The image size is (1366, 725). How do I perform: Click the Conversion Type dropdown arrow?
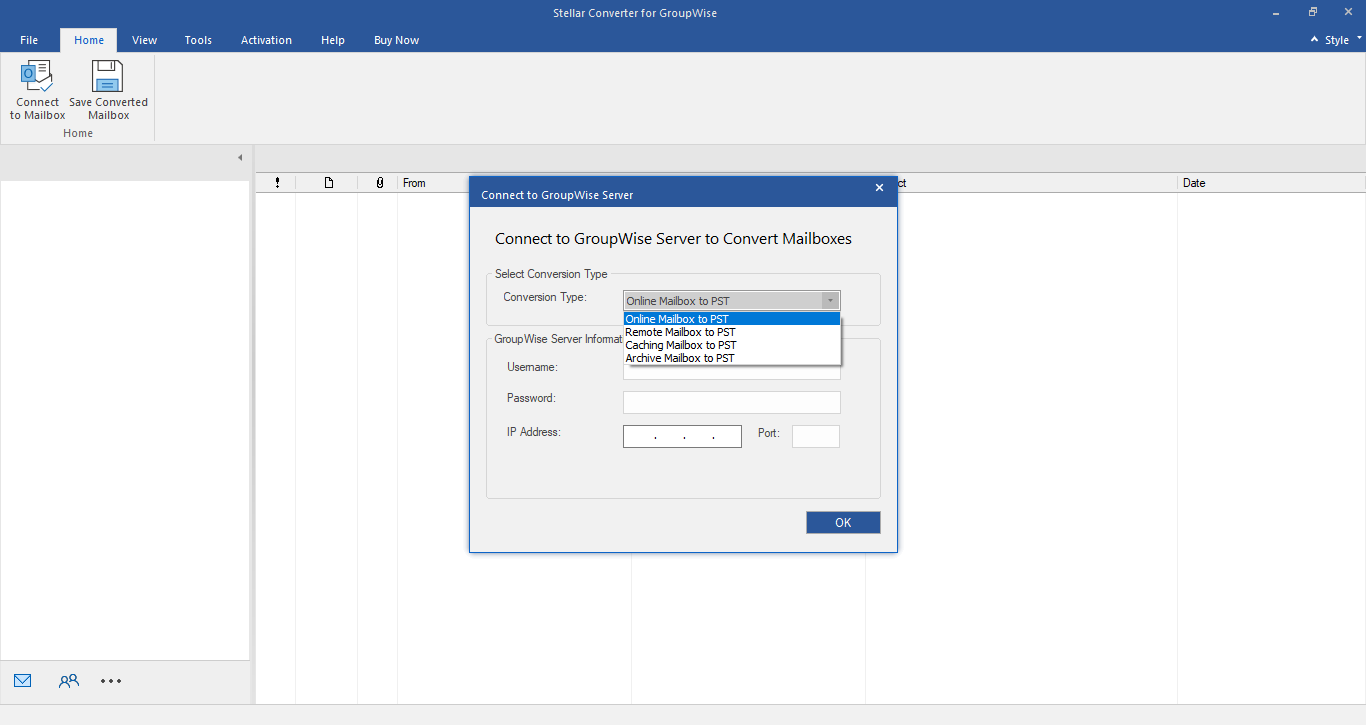[x=830, y=300]
